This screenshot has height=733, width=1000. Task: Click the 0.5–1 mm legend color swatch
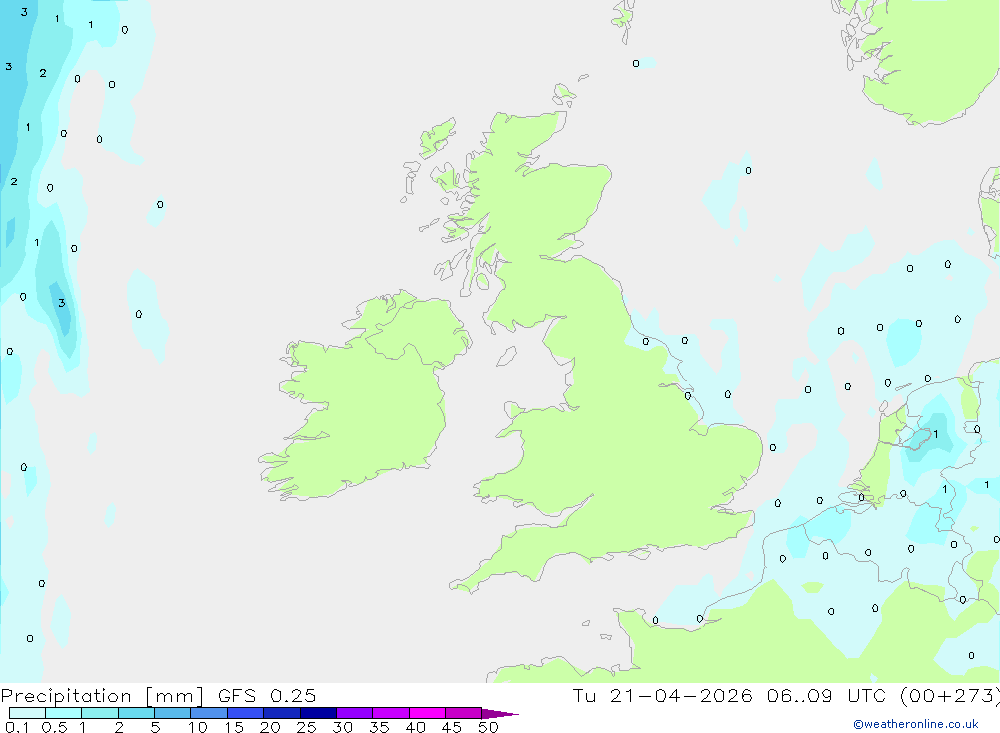[x=64, y=713]
